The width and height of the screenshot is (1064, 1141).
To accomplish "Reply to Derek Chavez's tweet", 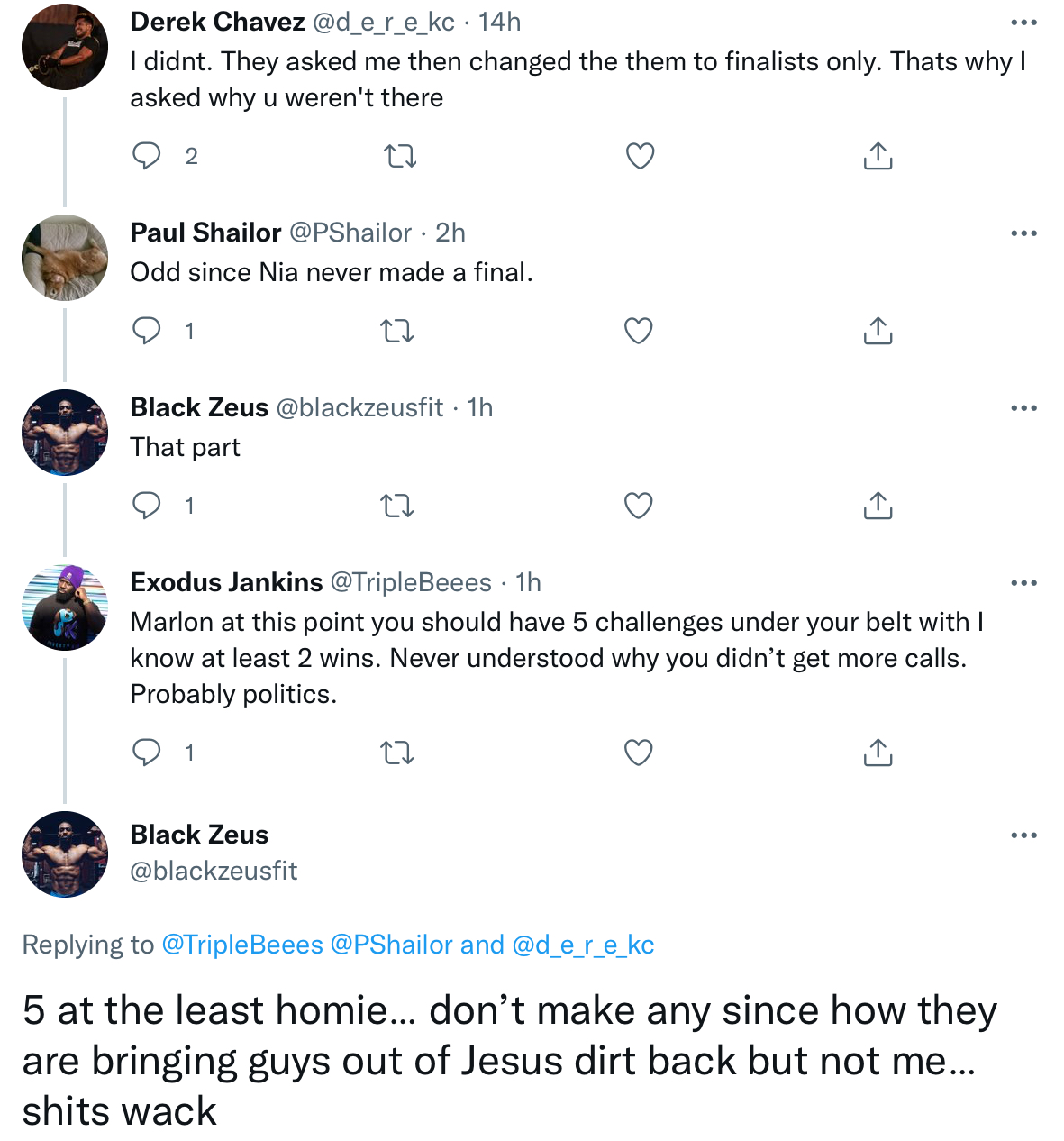I will pyautogui.click(x=146, y=156).
